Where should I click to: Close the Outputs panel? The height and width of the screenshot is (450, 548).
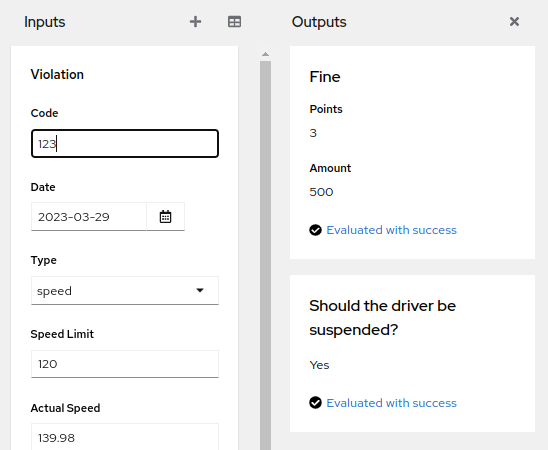[x=514, y=22]
